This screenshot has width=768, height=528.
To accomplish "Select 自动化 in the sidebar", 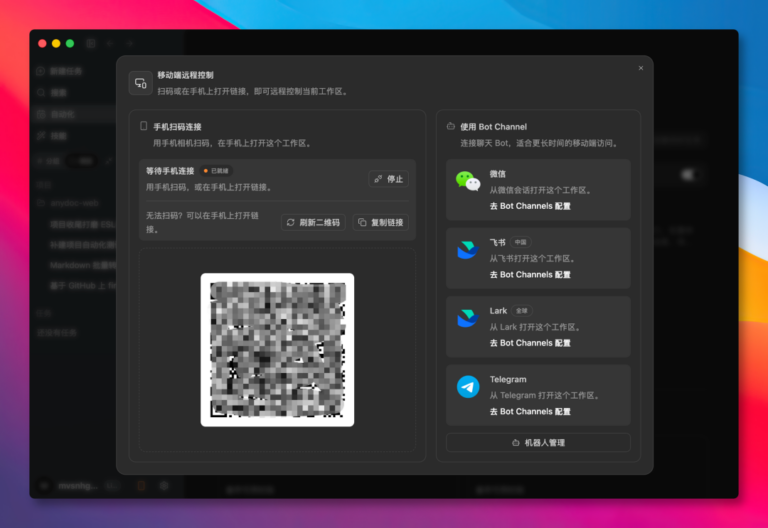I will point(73,114).
